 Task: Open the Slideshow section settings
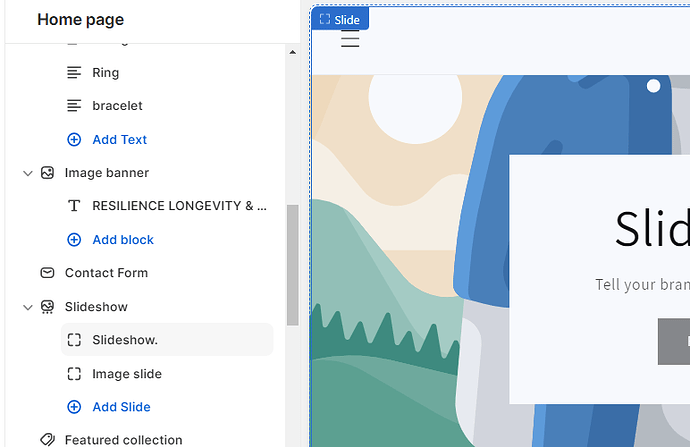pyautogui.click(x=96, y=307)
